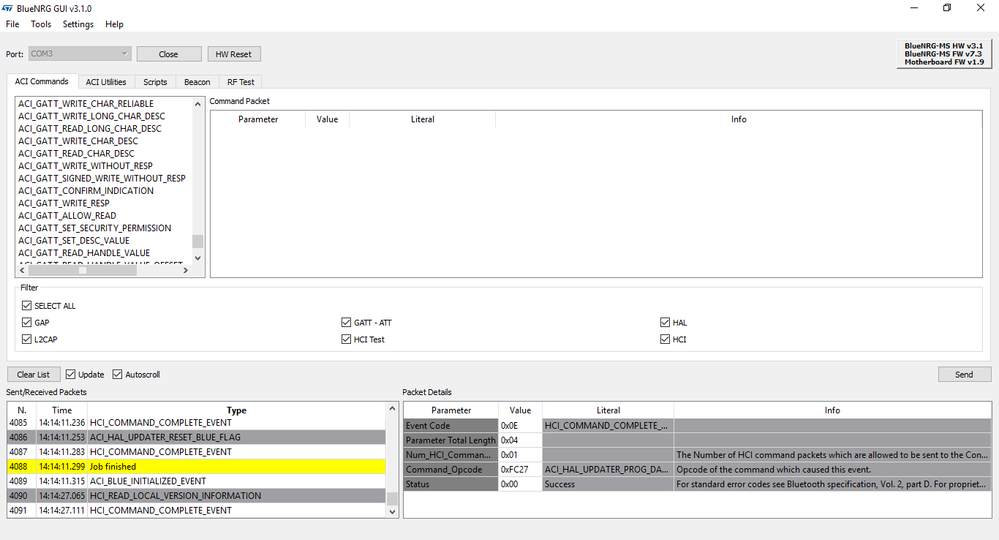Image resolution: width=999 pixels, height=540 pixels.
Task: Click the Parameter Total Length row
Action: (x=698, y=440)
